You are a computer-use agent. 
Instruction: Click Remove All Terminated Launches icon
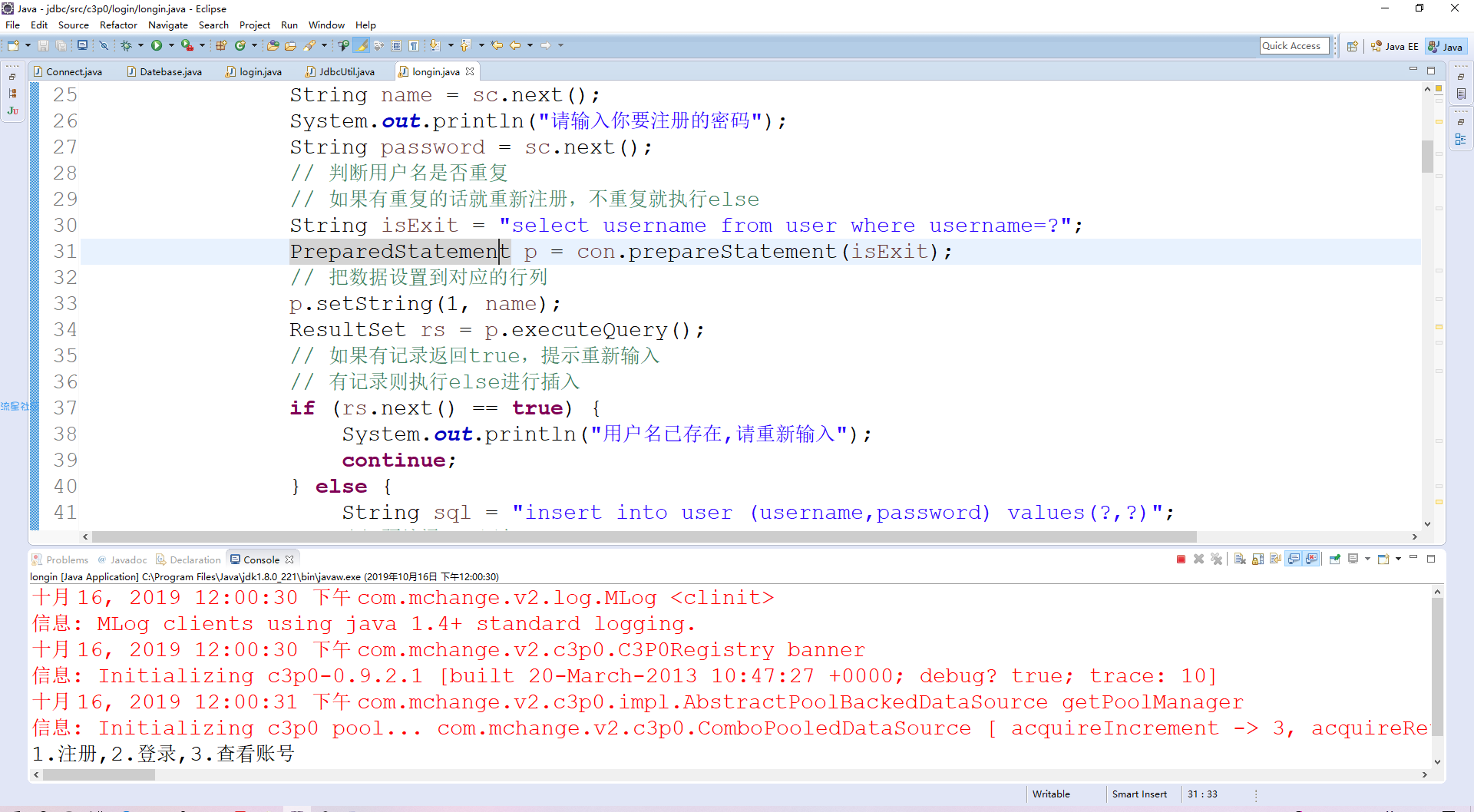click(1217, 559)
